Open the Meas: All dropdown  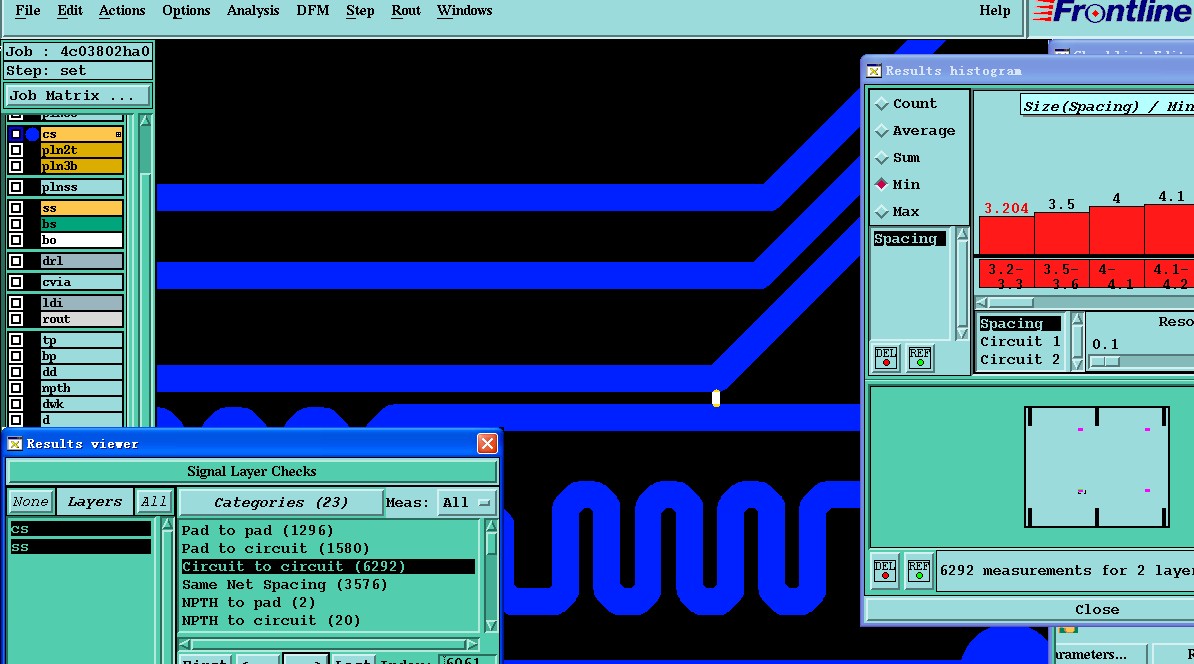pos(466,503)
